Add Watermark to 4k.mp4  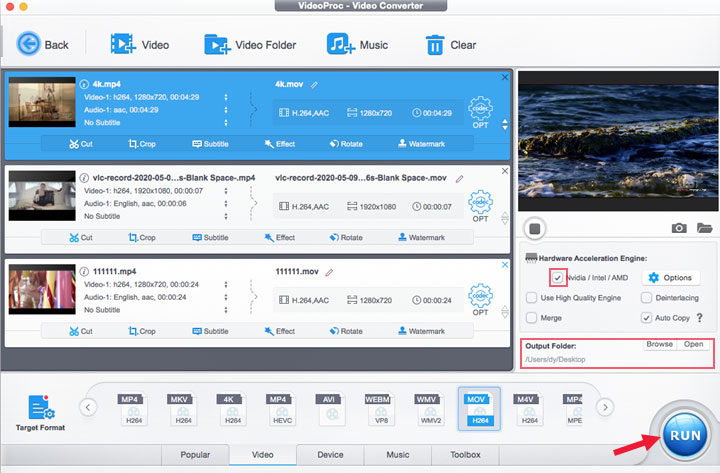(x=422, y=144)
